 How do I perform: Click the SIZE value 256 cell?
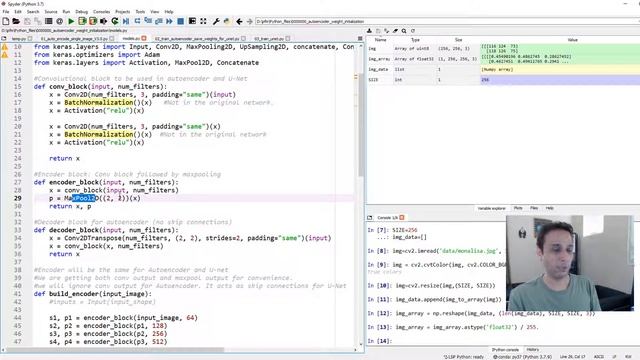560,80
